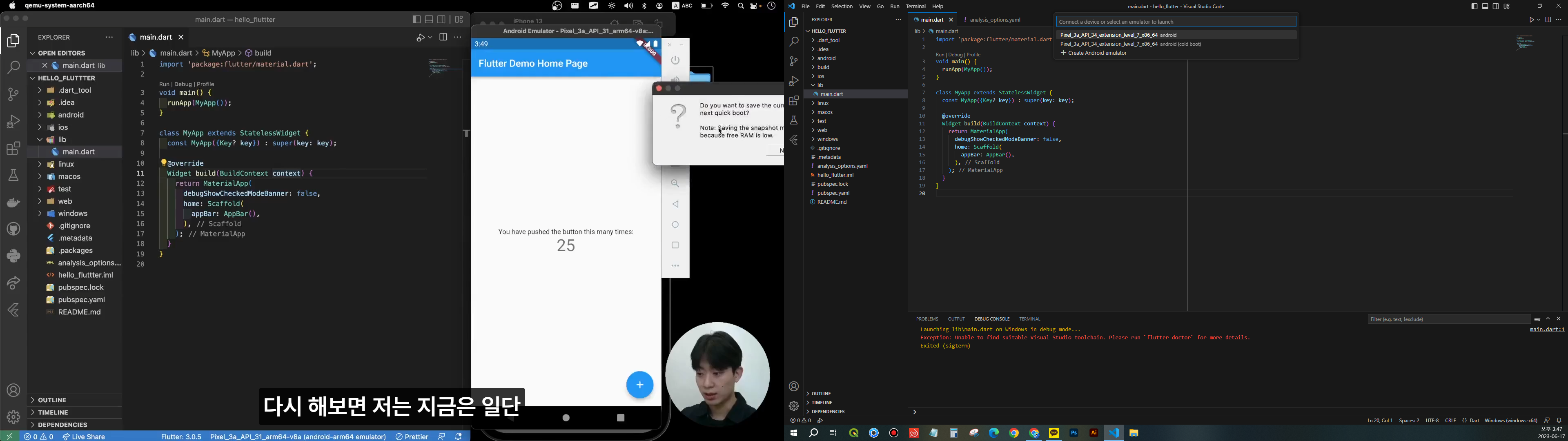Screen dimensions: 1568x441
Task: Open Run and Debug in the Windows VS Code
Action: (x=794, y=81)
